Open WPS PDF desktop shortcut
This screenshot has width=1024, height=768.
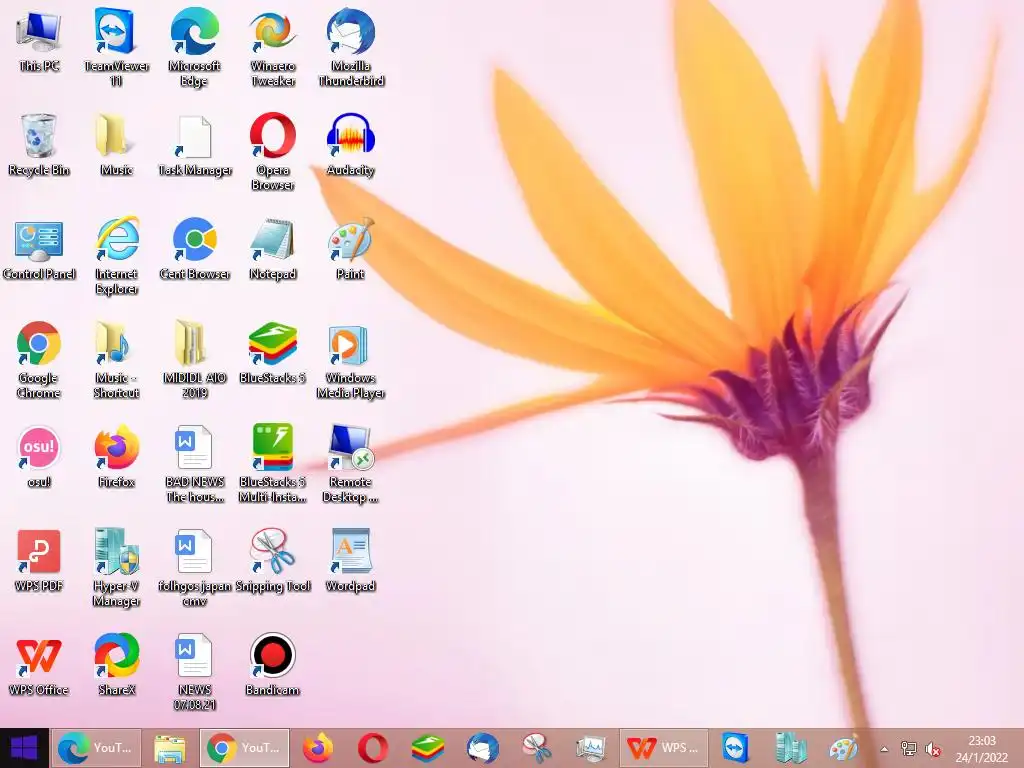pyautogui.click(x=39, y=561)
